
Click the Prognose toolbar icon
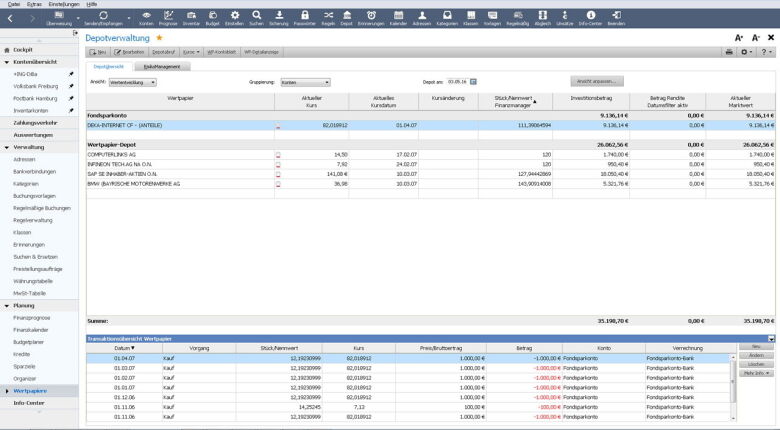(168, 18)
